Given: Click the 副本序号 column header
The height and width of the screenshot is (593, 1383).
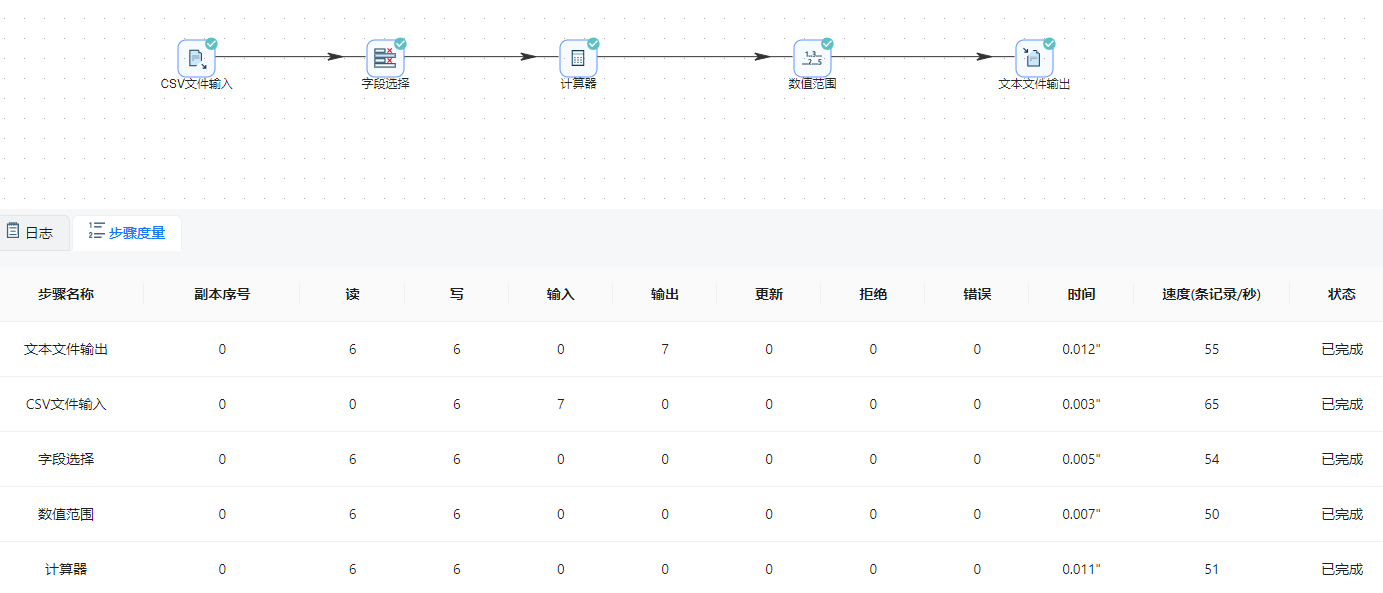Looking at the screenshot, I should point(222,294).
